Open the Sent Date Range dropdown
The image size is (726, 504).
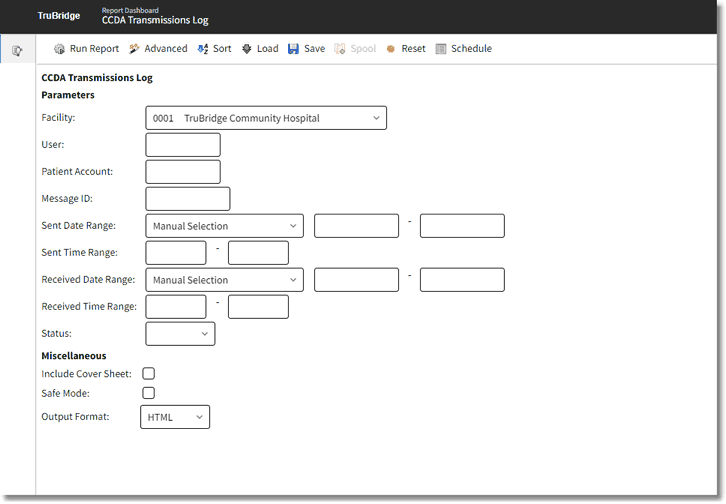click(x=224, y=226)
